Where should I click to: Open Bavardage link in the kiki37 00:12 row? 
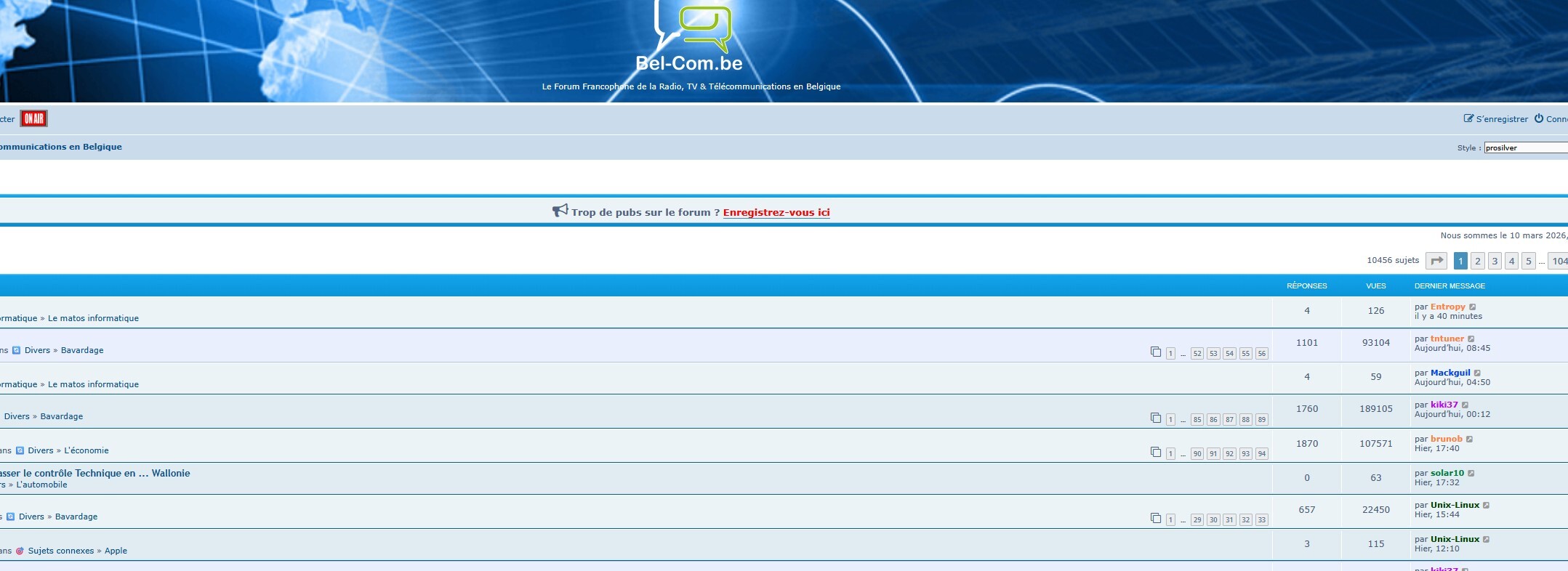coord(62,416)
